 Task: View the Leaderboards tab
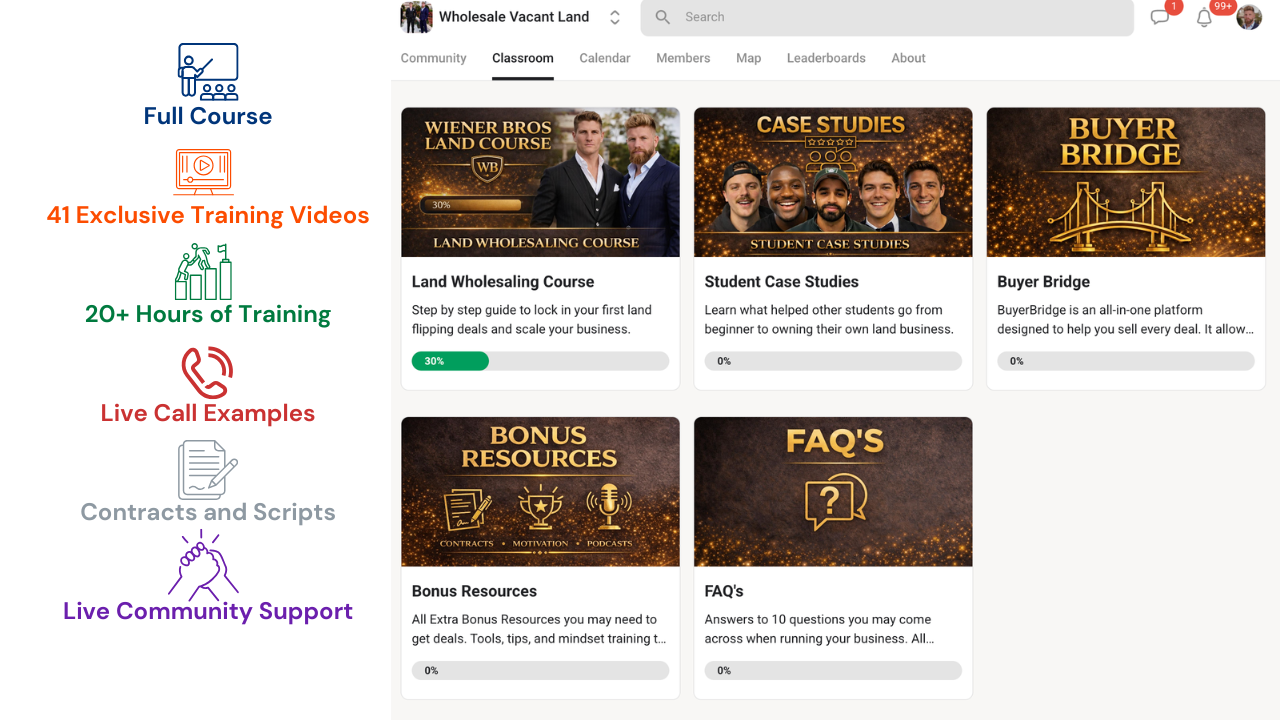pyautogui.click(x=826, y=58)
